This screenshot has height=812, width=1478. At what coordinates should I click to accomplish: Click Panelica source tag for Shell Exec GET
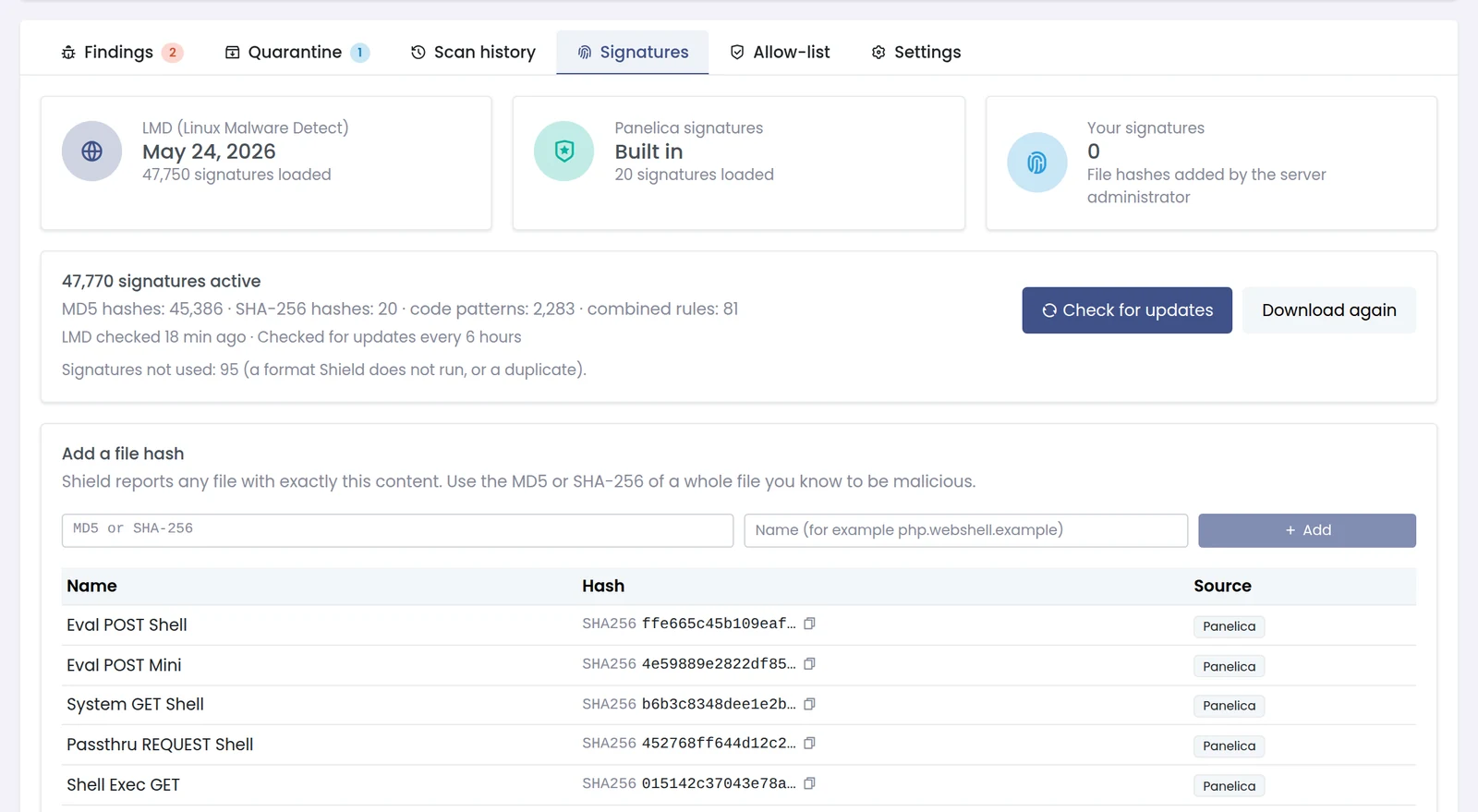[x=1229, y=786]
